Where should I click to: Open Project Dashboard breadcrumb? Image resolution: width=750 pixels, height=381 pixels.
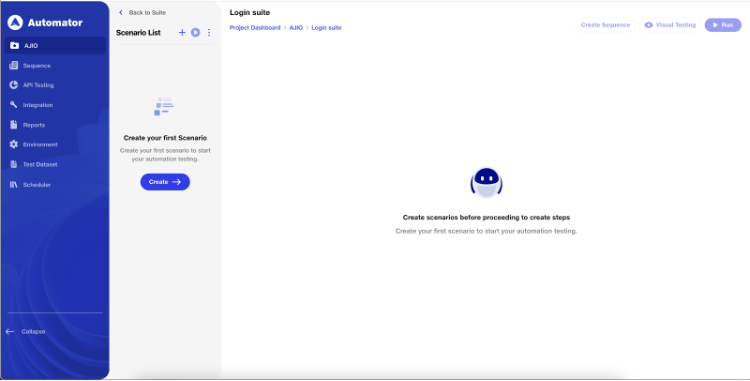[x=255, y=28]
